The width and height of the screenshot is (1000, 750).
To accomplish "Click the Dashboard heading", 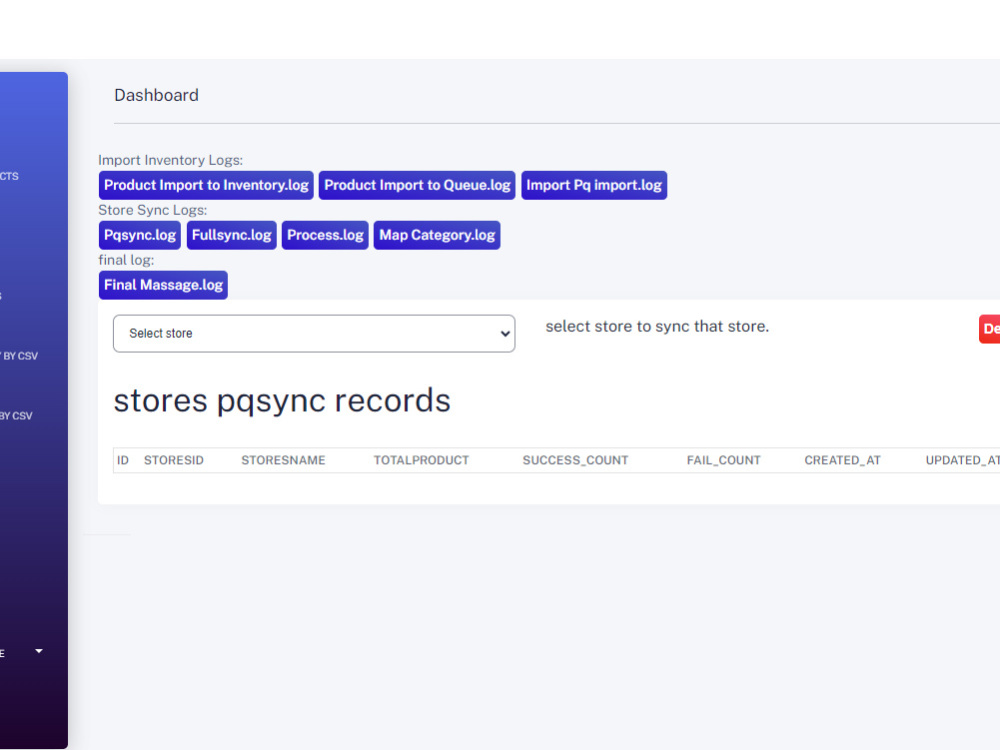I will pos(156,95).
